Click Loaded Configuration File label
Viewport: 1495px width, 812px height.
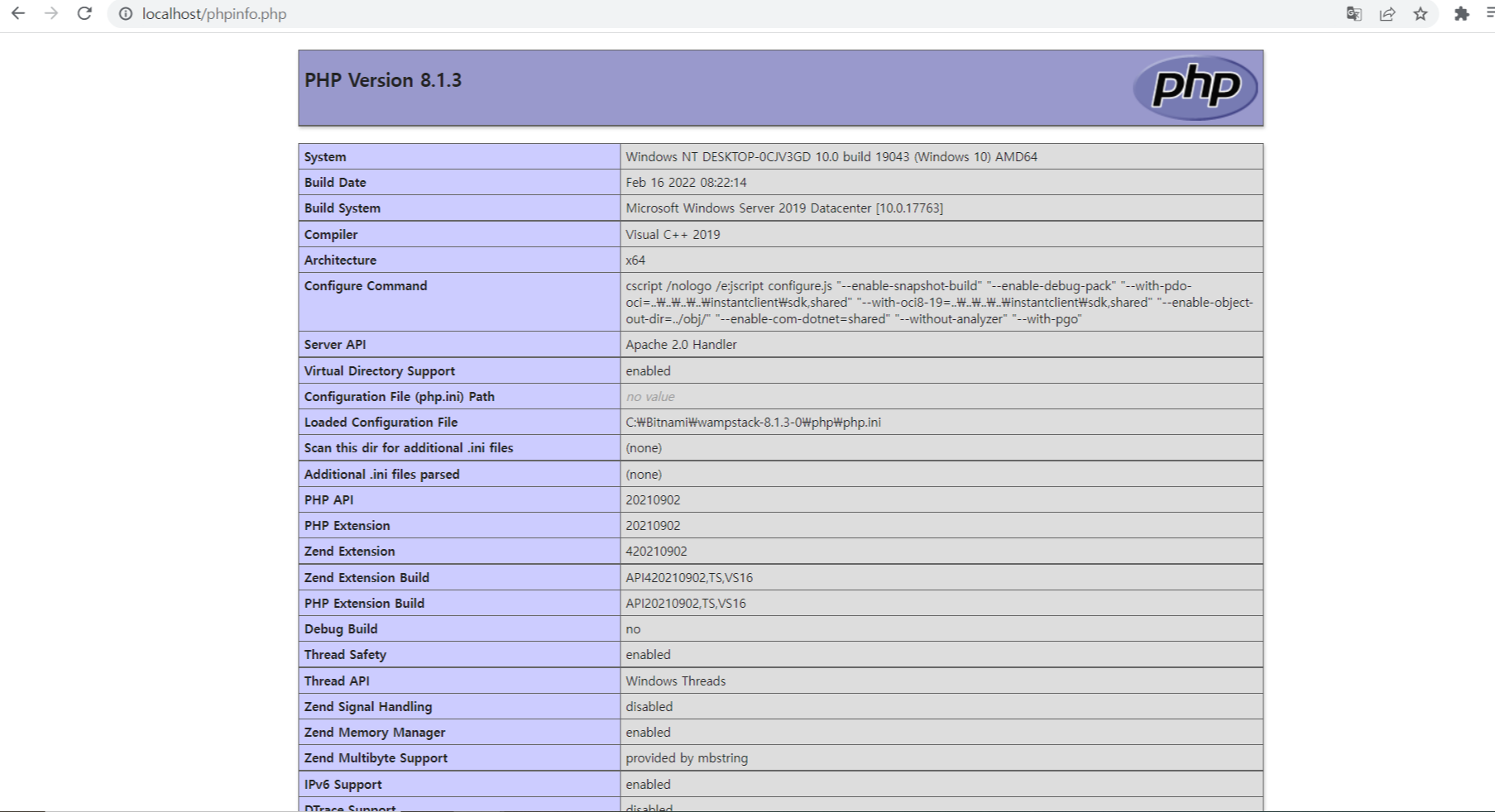click(x=381, y=423)
